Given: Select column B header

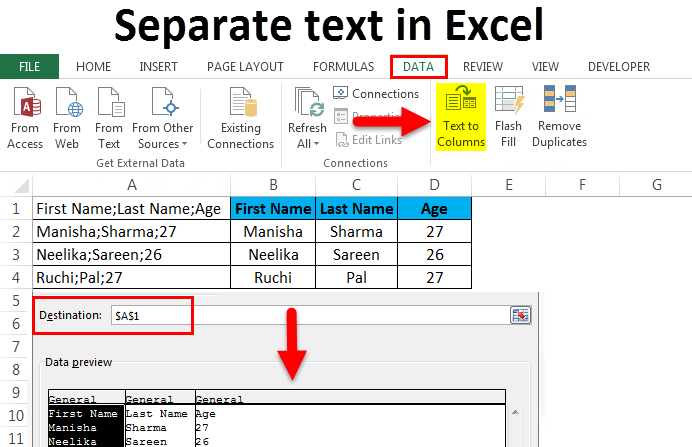Looking at the screenshot, I should (273, 184).
